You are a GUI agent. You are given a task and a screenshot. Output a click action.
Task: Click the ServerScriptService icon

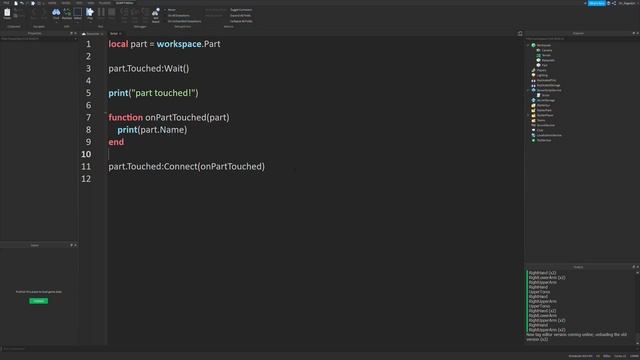pos(533,90)
